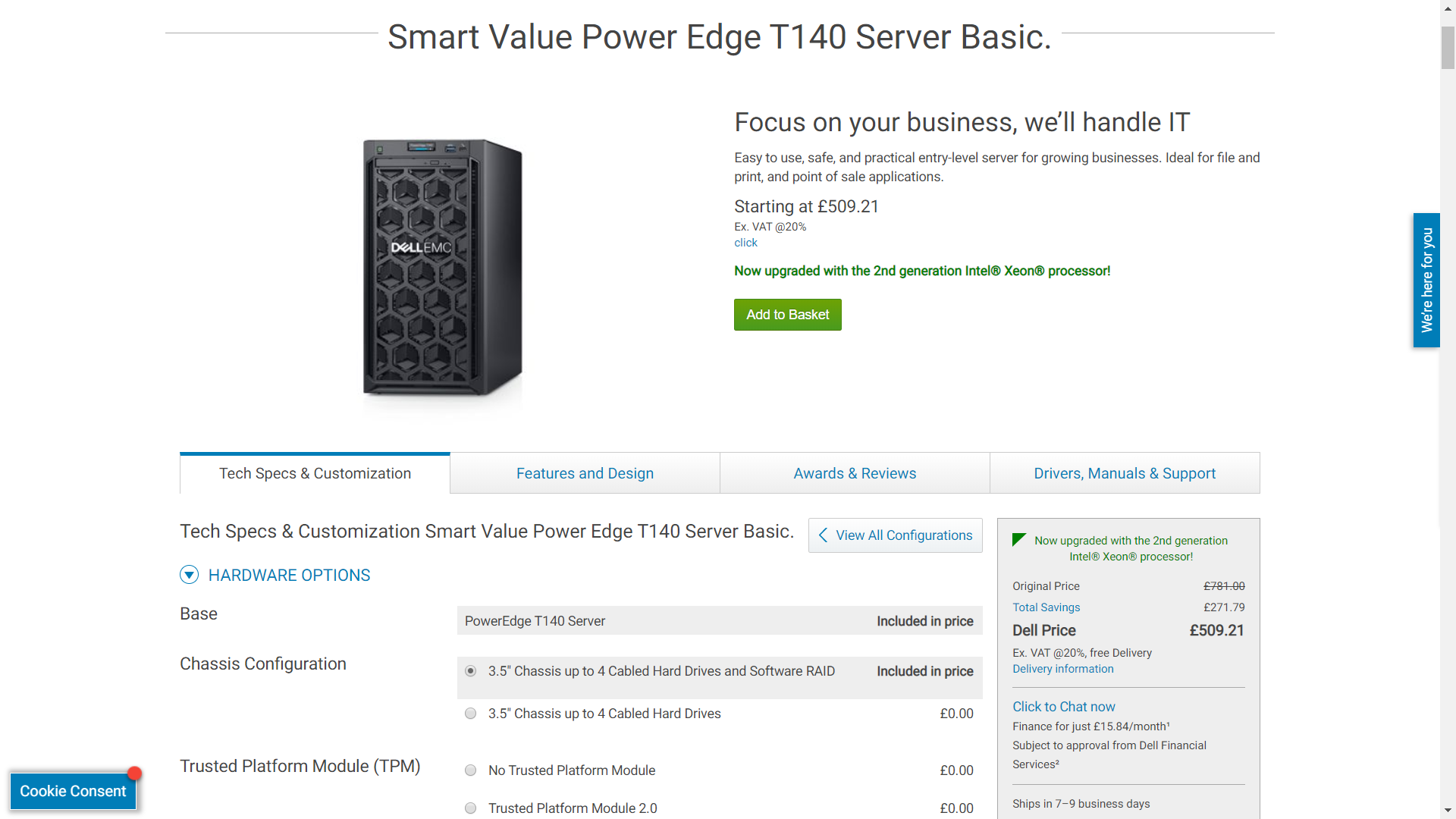Image resolution: width=1456 pixels, height=819 pixels.
Task: Open the 'We're here for you' side tab
Action: (1426, 281)
